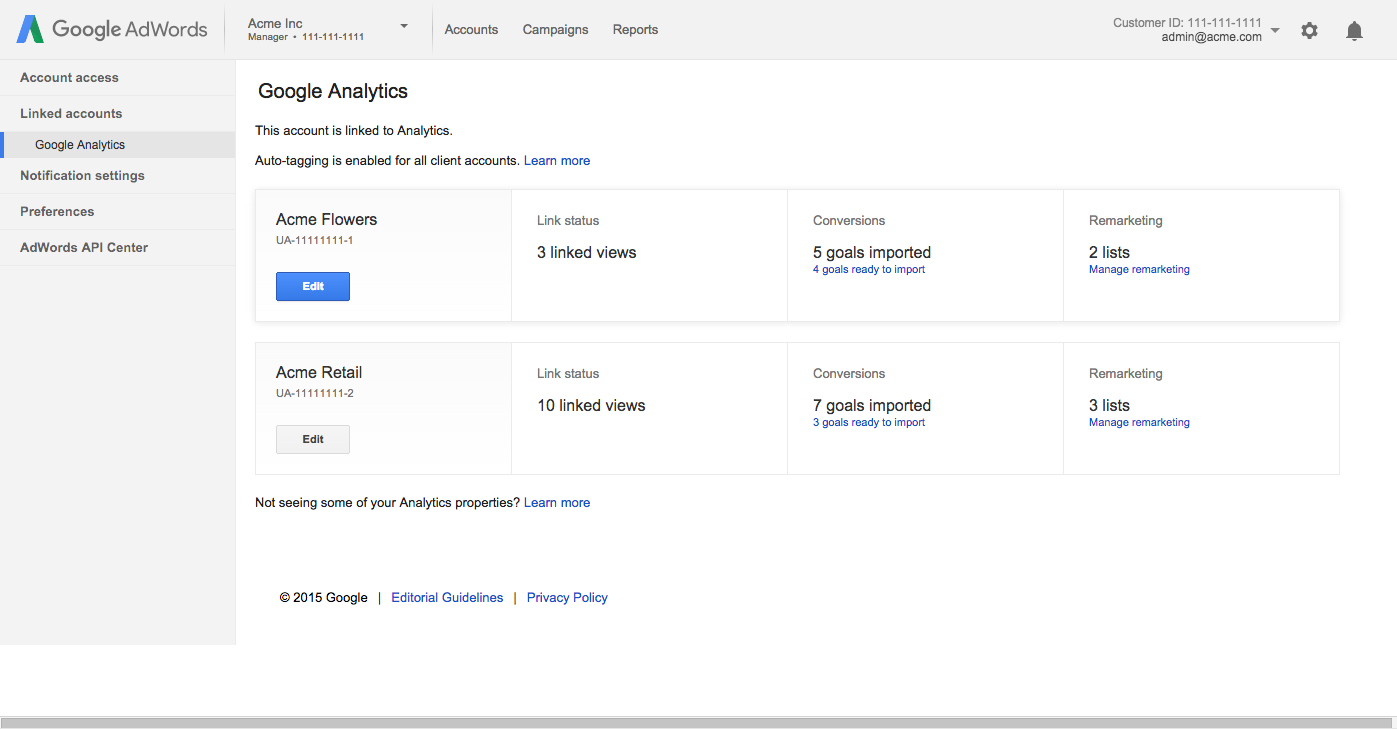
Task: Expand the Acme Inc account dropdown arrow
Action: 404,26
